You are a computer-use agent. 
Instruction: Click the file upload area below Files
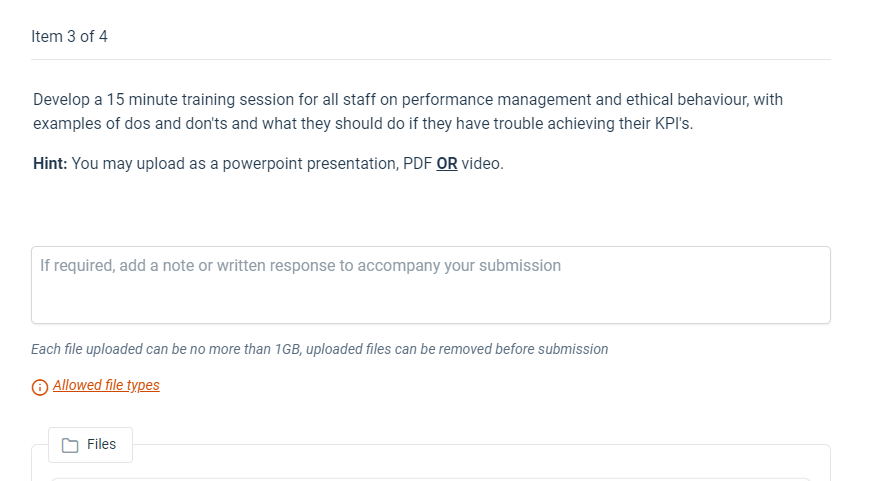pos(430,470)
